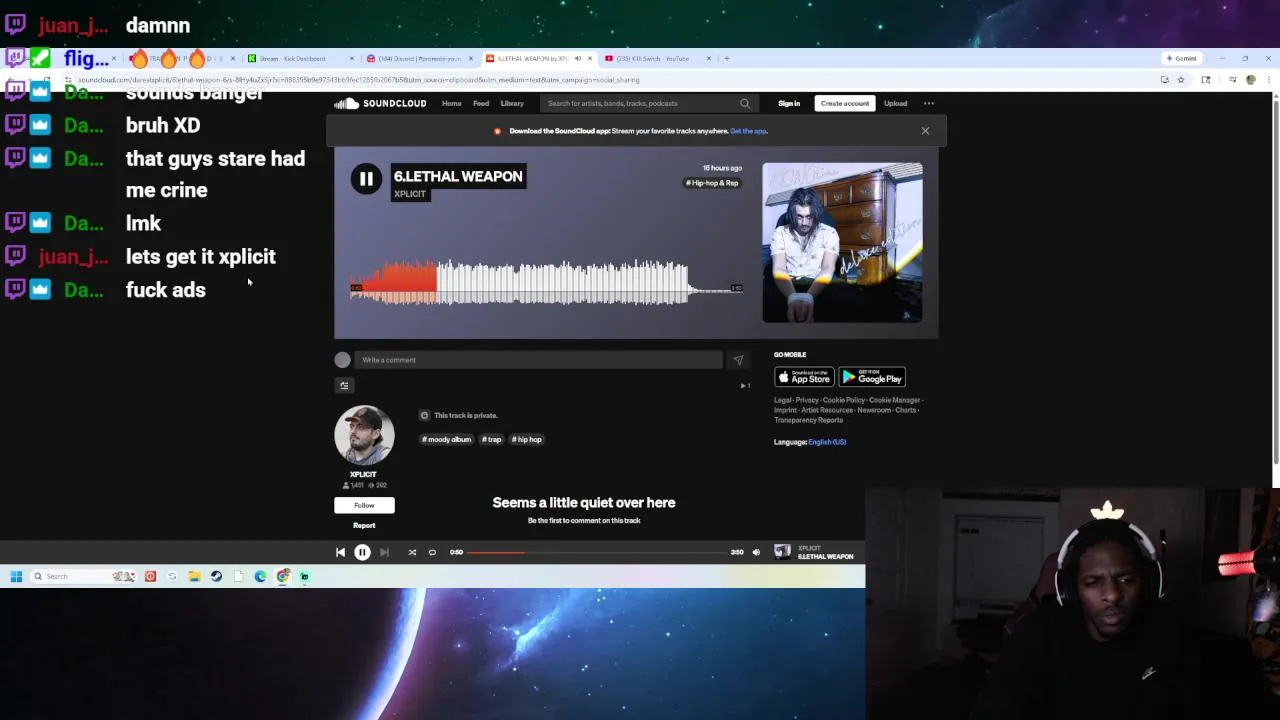Click the magnifier search icon in SoundCloud header

coord(745,103)
